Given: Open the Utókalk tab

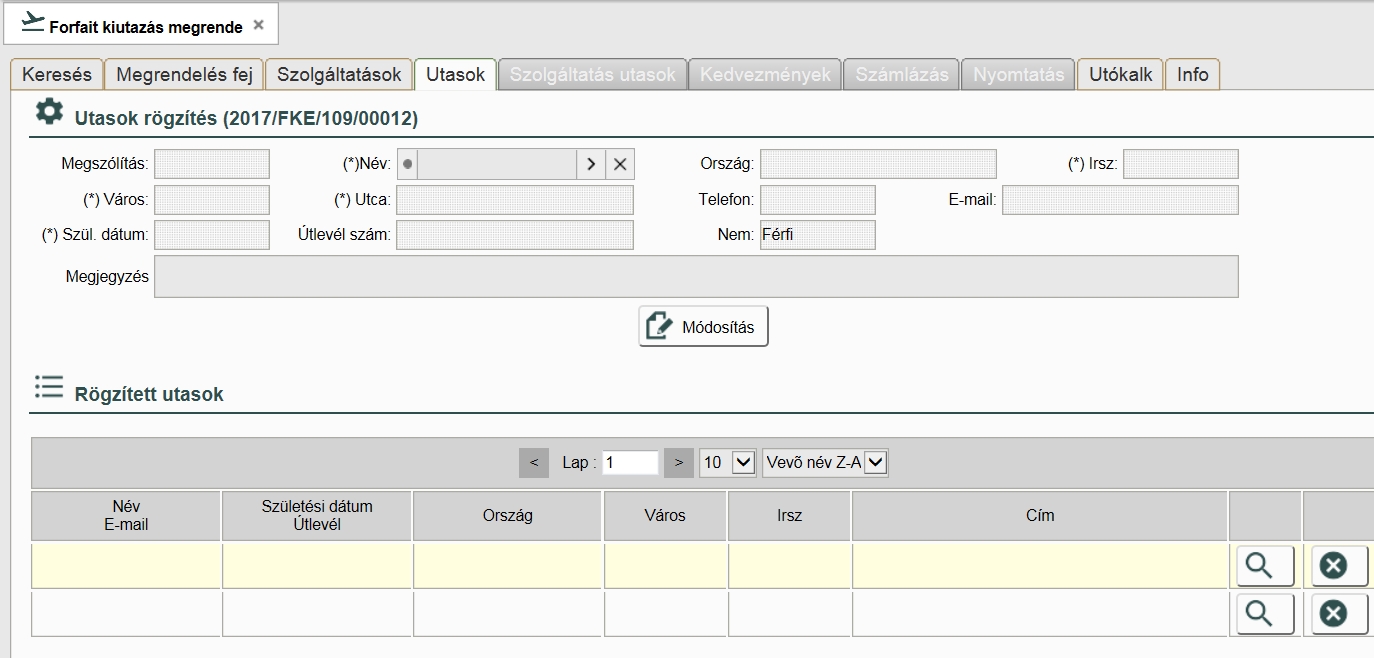Looking at the screenshot, I should [1120, 75].
